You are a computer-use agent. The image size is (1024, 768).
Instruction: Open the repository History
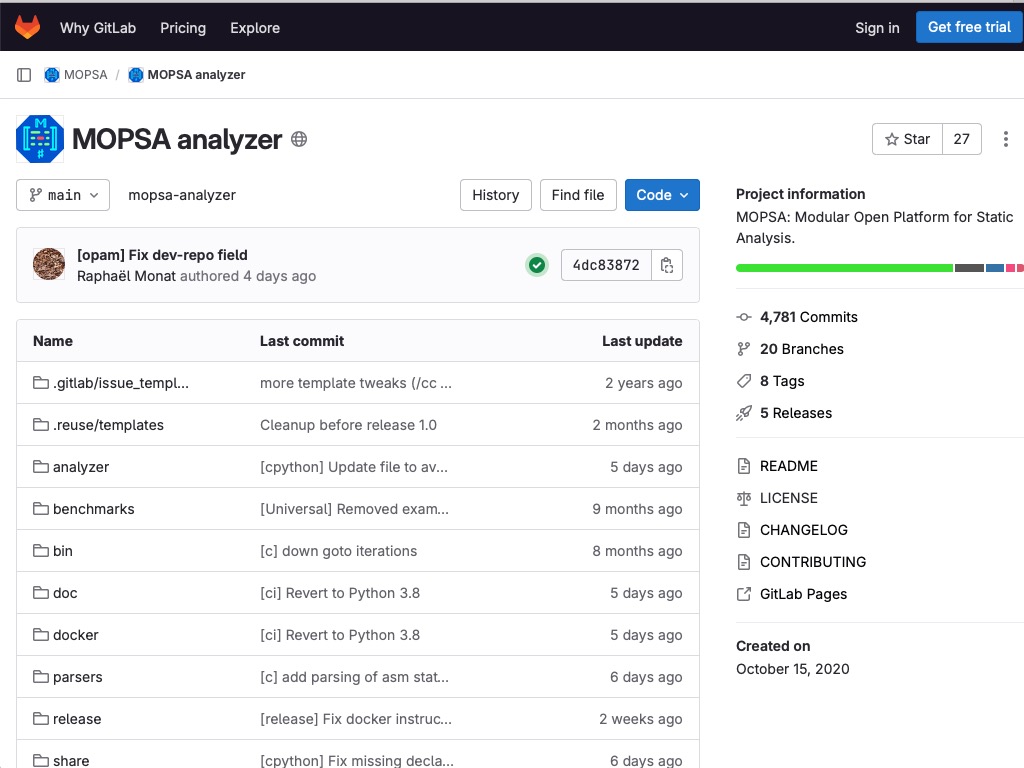click(x=495, y=195)
